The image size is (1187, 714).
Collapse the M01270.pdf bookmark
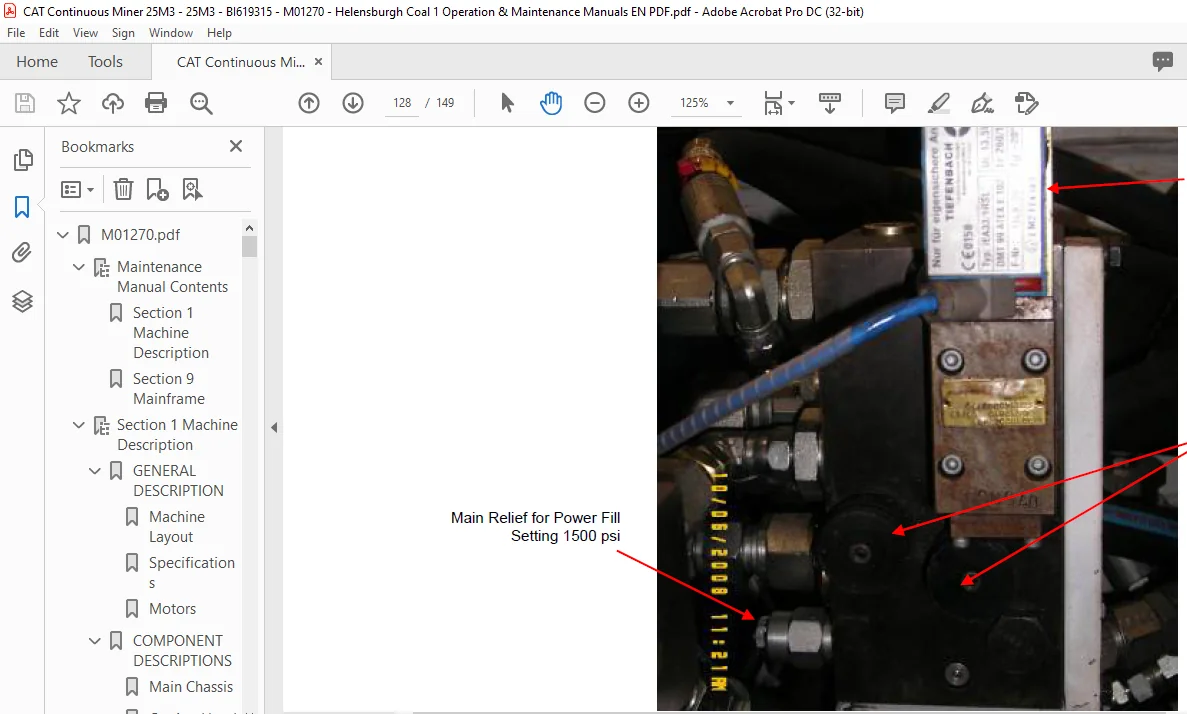pyautogui.click(x=63, y=235)
